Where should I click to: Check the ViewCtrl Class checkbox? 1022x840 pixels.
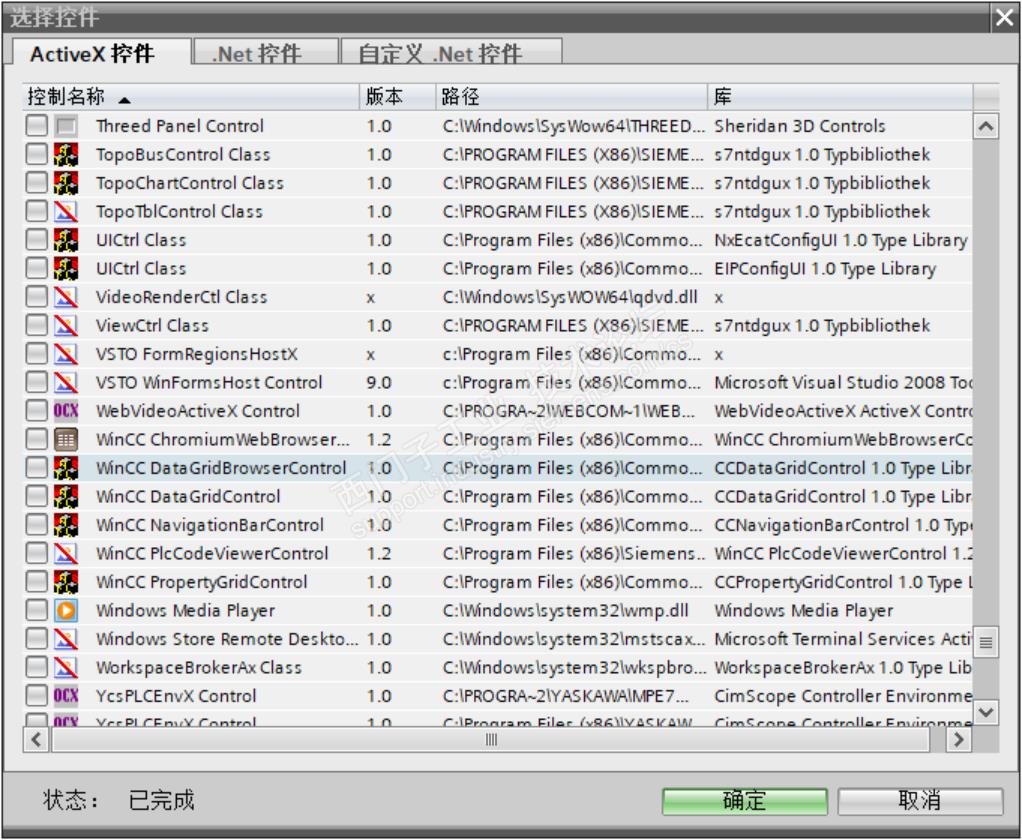[x=36, y=326]
